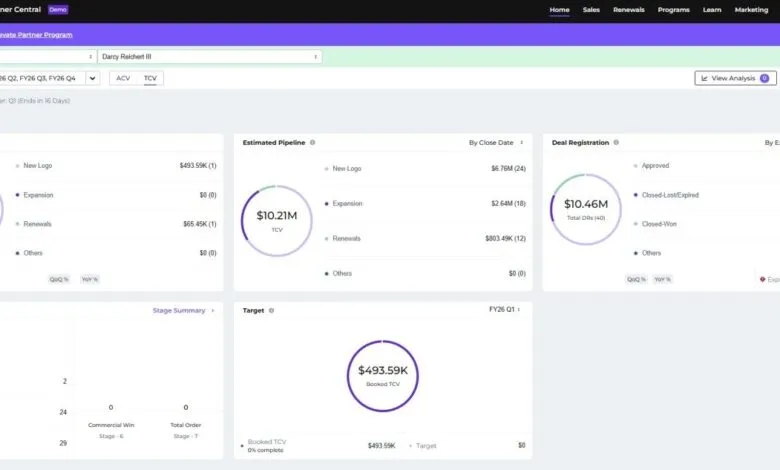Click the Expansion row in left card
The height and width of the screenshot is (470, 780).
115,195
